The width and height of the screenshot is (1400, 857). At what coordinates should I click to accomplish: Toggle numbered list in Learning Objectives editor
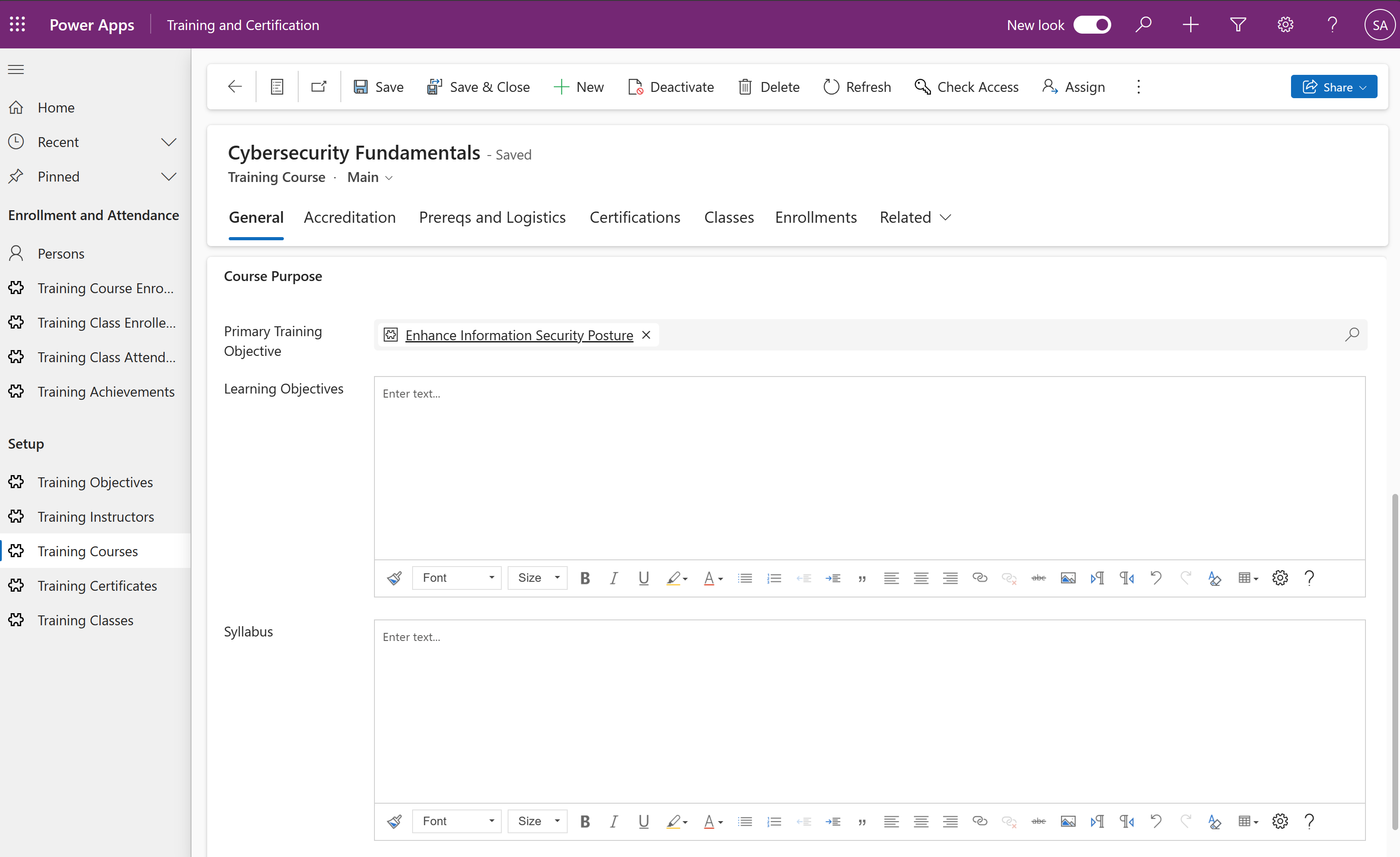click(x=774, y=578)
